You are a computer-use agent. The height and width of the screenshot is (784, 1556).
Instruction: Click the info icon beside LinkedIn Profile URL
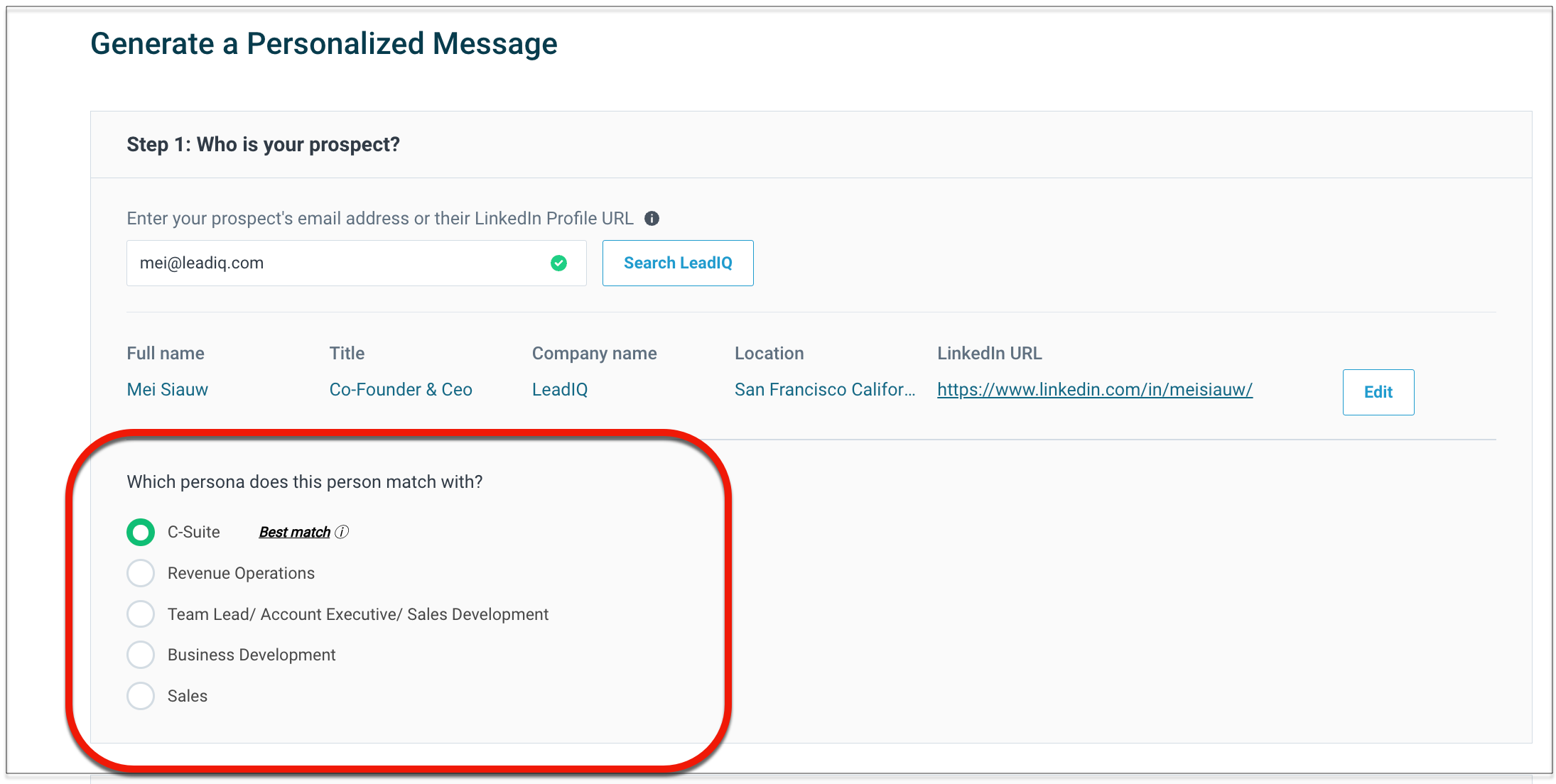coord(652,219)
